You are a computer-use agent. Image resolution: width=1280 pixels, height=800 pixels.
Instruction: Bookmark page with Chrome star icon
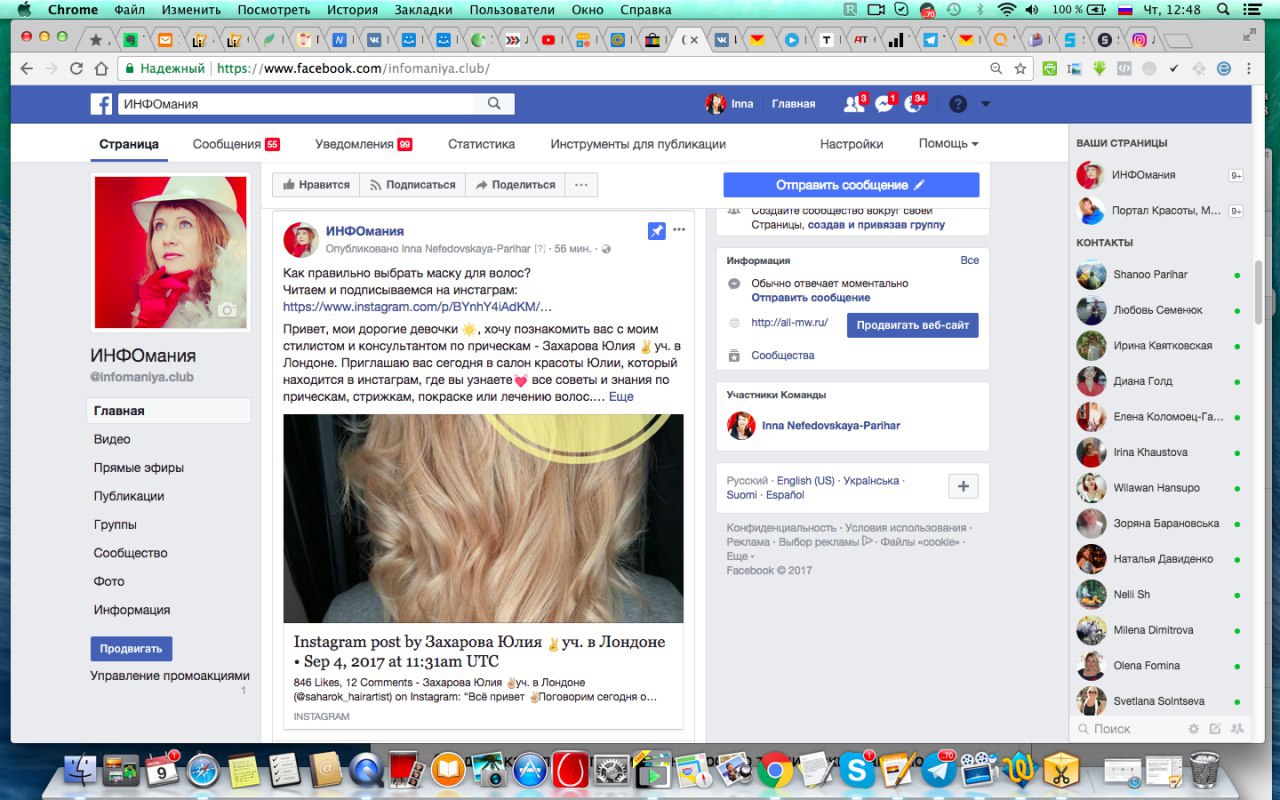tap(1020, 69)
